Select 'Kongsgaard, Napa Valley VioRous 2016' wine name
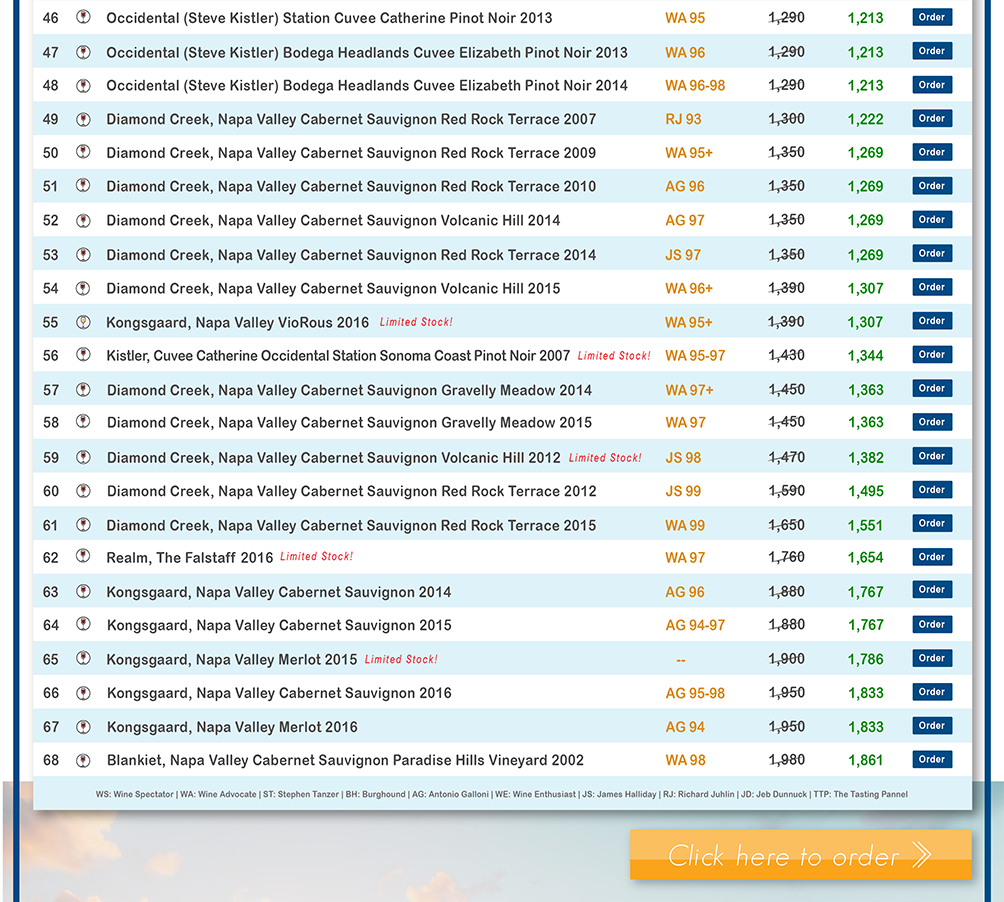This screenshot has height=902, width=1004. [x=238, y=323]
